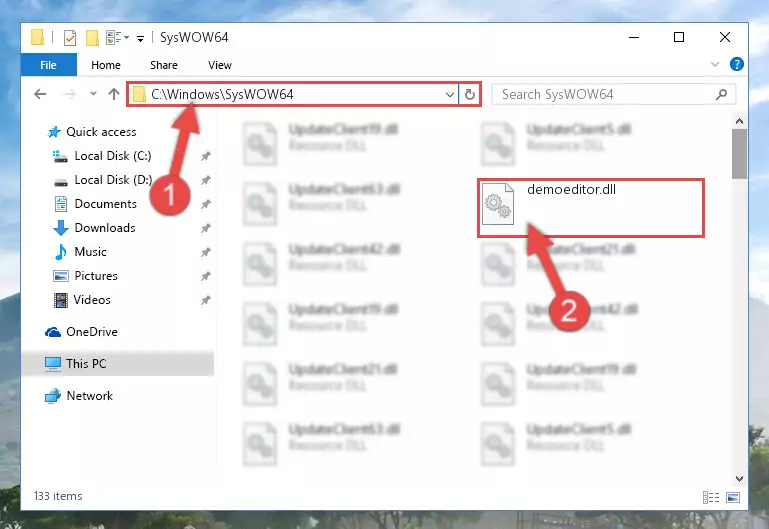Screen dimensions: 769x529
Task: Select This PC in navigation pane
Action: click(118, 364)
